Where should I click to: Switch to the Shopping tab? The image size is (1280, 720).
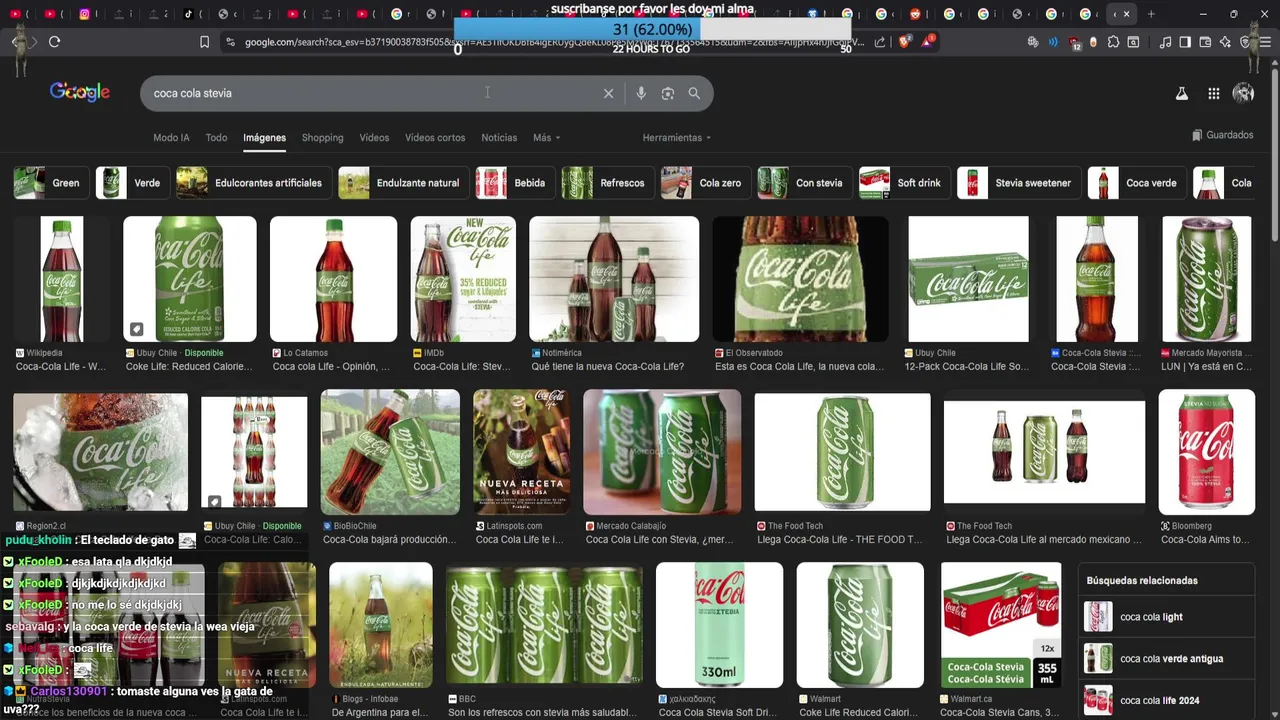pos(322,138)
